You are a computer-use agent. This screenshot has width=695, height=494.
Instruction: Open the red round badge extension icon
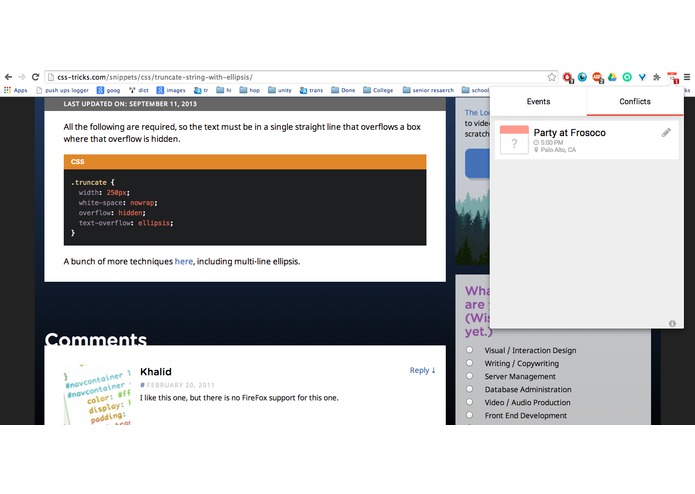[597, 78]
